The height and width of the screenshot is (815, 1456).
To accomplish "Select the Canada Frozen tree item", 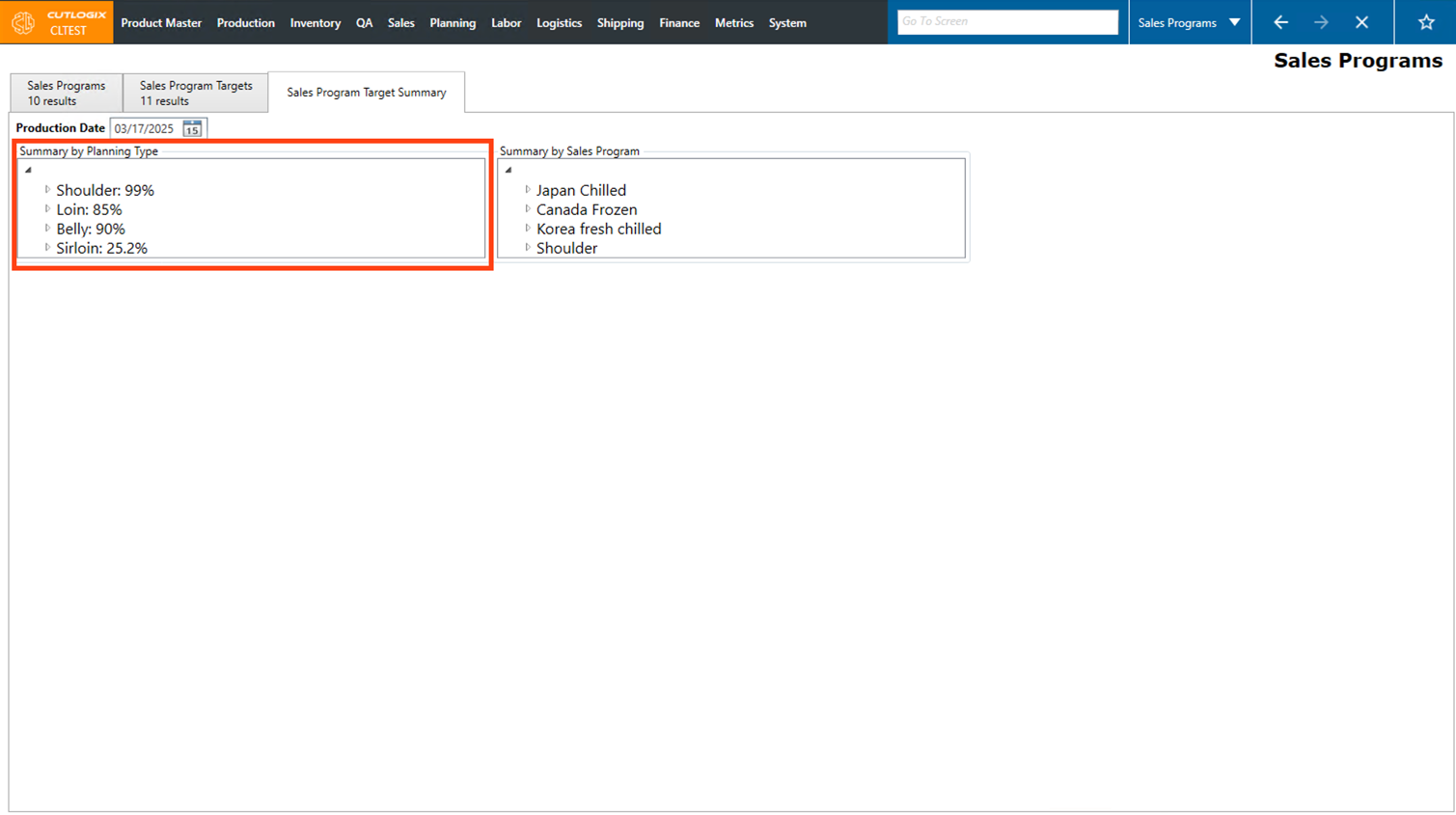I will point(586,209).
